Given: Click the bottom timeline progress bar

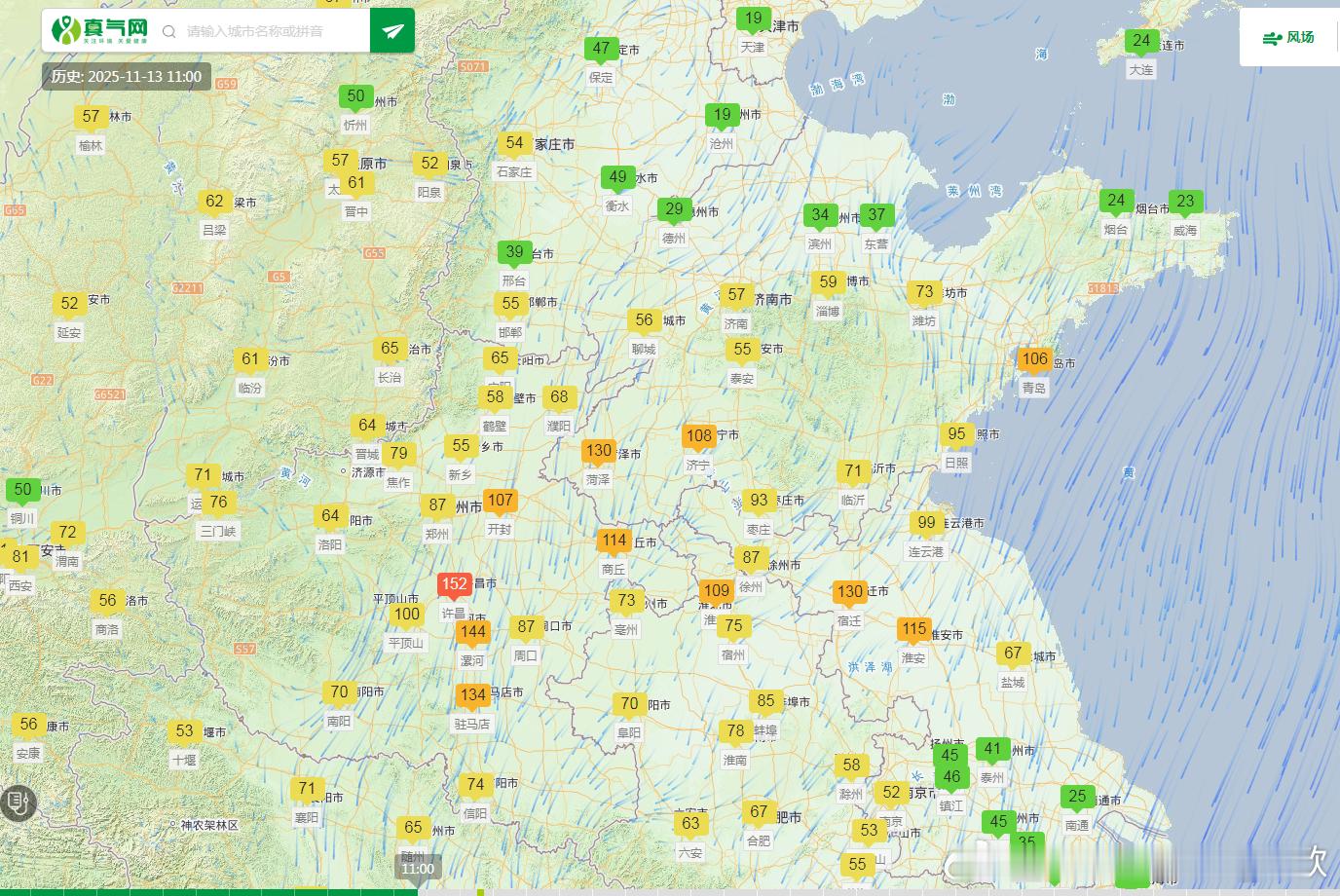Looking at the screenshot, I should [670, 891].
